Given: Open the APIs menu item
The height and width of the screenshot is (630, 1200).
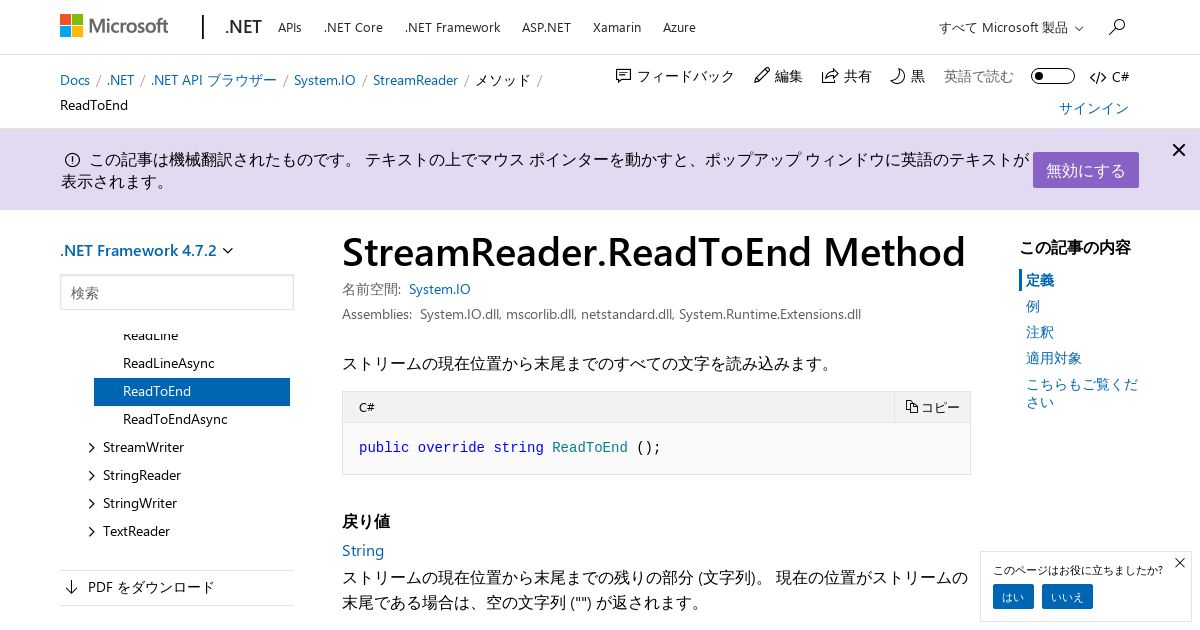Looking at the screenshot, I should tap(290, 27).
